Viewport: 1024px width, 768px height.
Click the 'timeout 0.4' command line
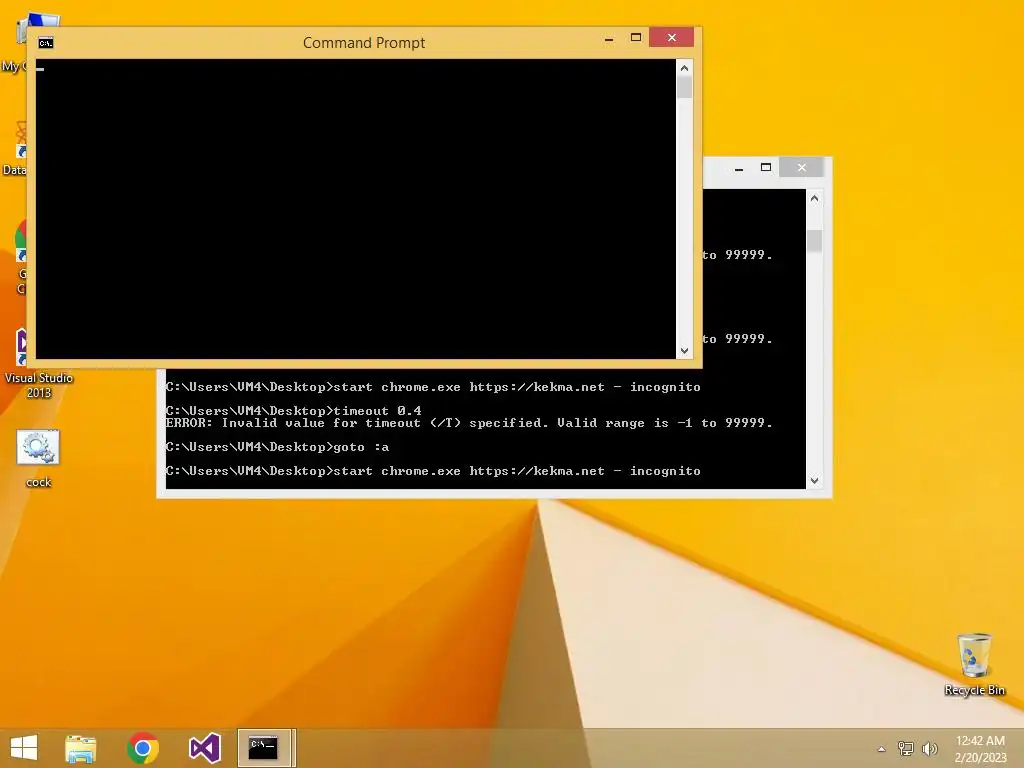(294, 411)
